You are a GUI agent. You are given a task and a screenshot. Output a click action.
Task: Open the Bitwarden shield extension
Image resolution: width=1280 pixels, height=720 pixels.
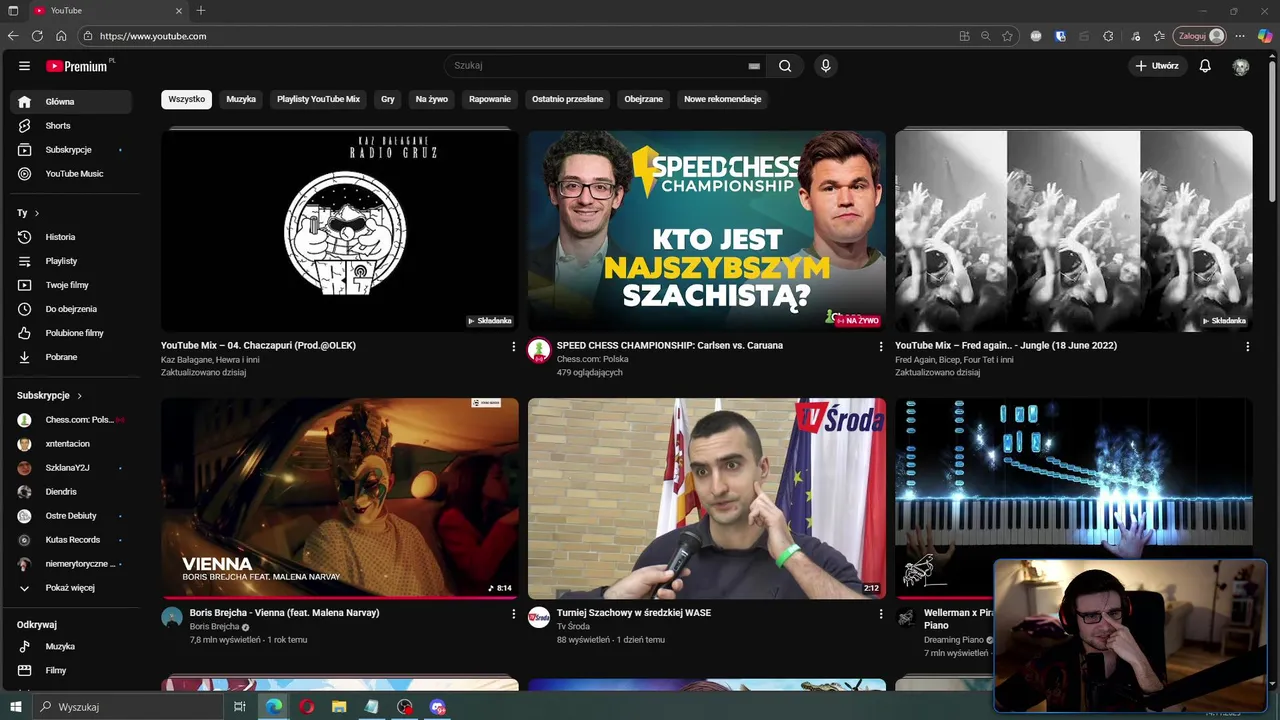pos(1060,36)
